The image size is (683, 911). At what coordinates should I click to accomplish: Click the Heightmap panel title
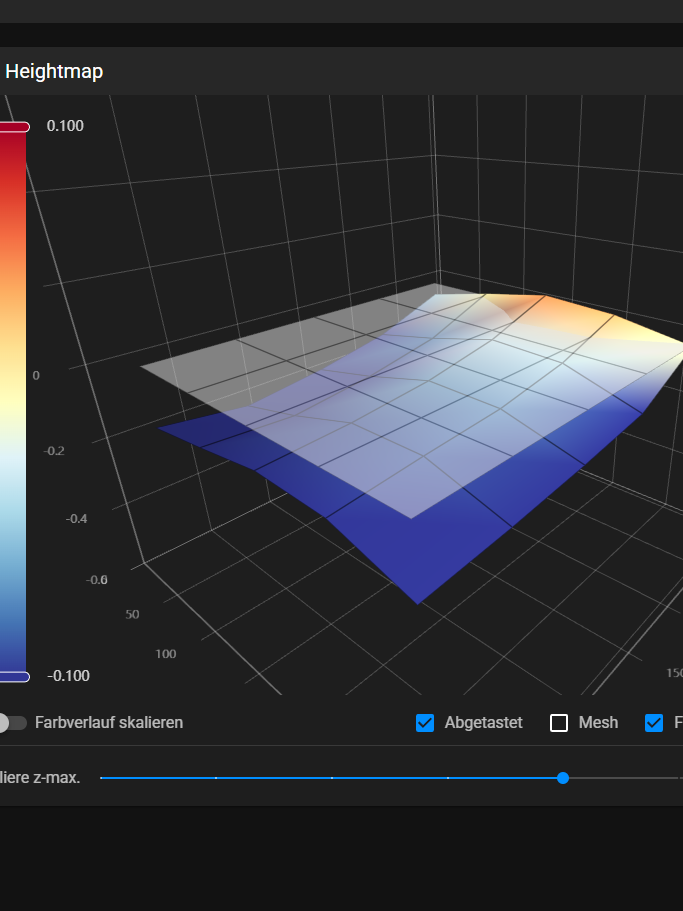[54, 72]
